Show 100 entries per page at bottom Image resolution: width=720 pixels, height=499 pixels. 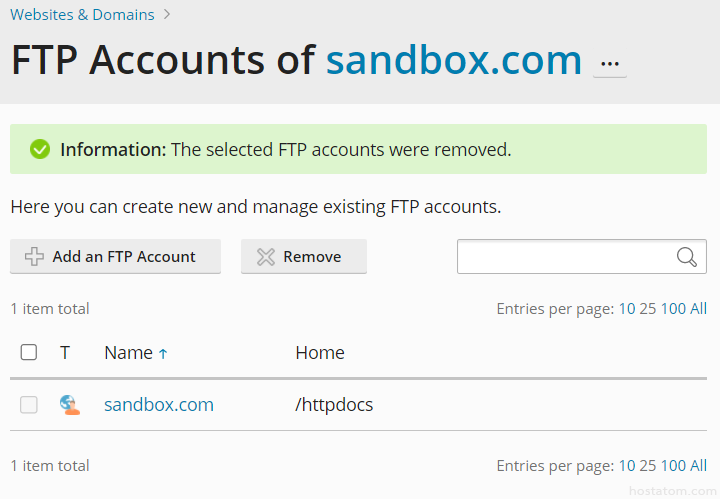coord(673,466)
